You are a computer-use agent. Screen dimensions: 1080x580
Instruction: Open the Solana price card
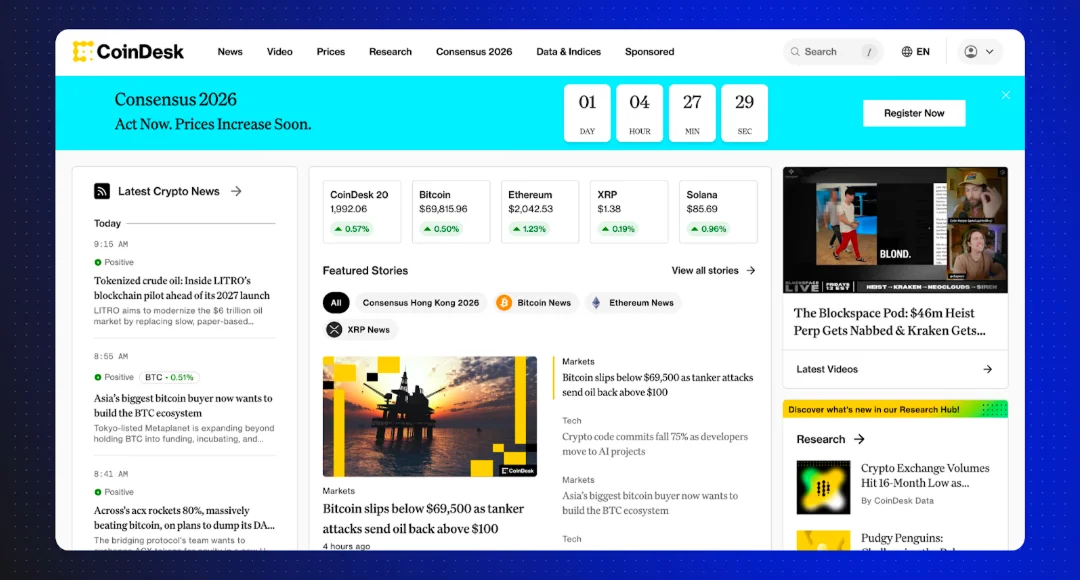(x=718, y=211)
